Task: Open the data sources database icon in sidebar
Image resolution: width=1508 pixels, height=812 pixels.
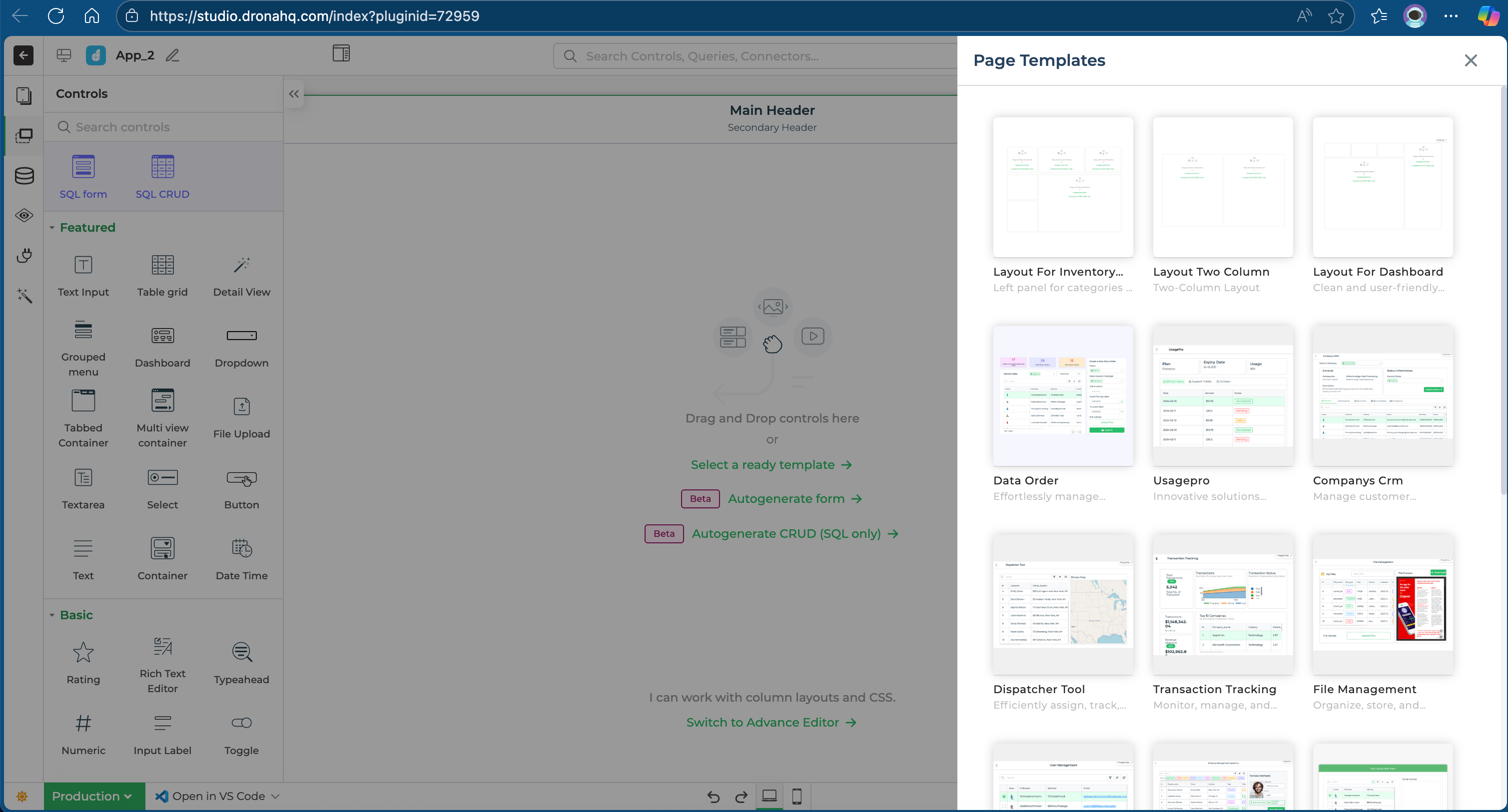Action: point(24,175)
